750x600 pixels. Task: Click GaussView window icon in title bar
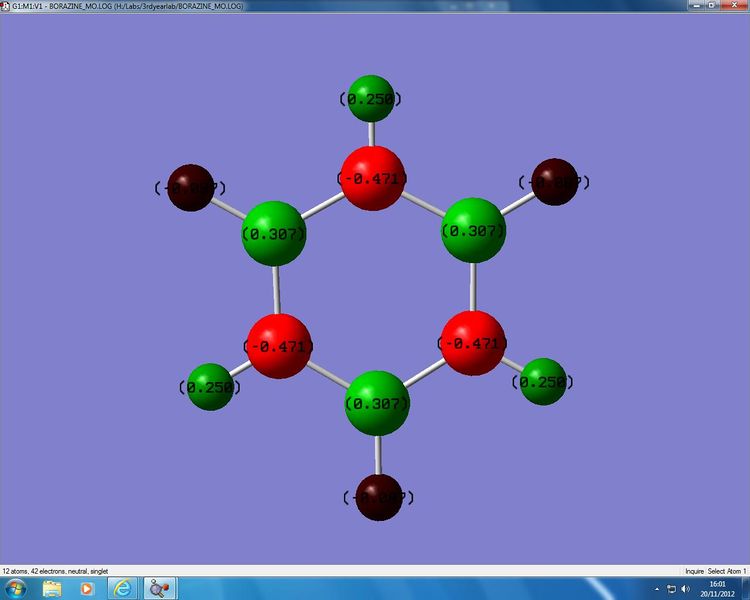[x=5, y=6]
